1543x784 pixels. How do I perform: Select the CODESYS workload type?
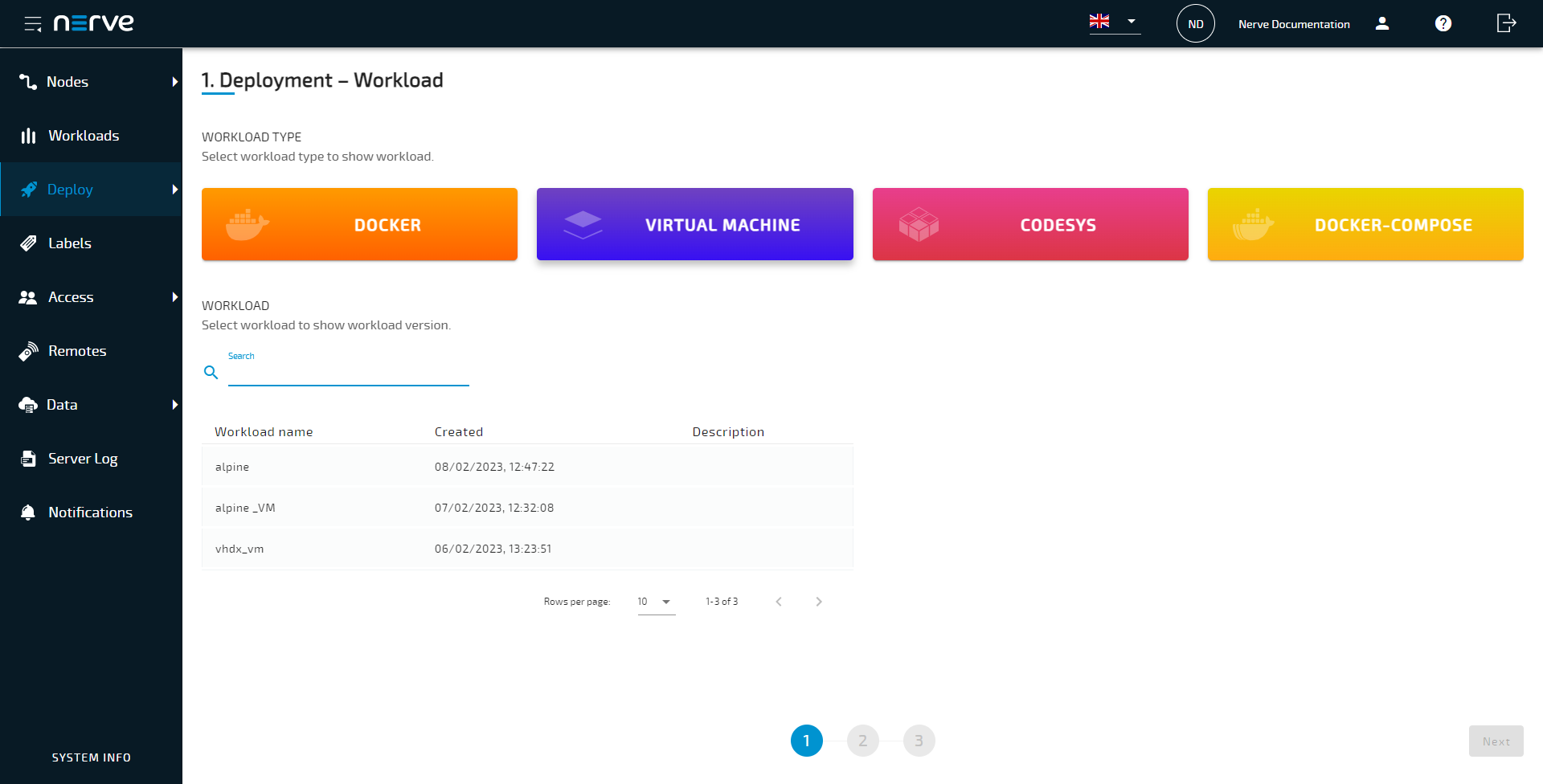[1029, 224]
